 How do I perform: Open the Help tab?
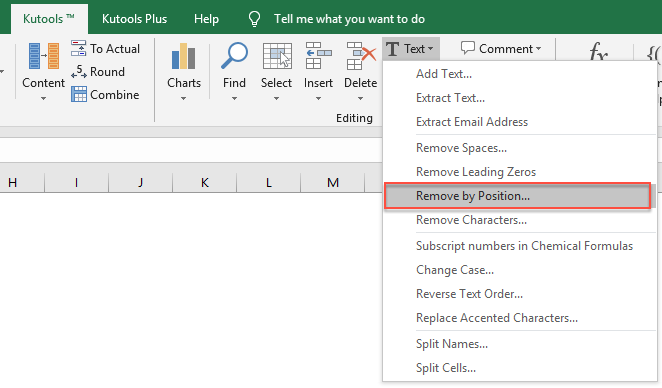coord(206,19)
